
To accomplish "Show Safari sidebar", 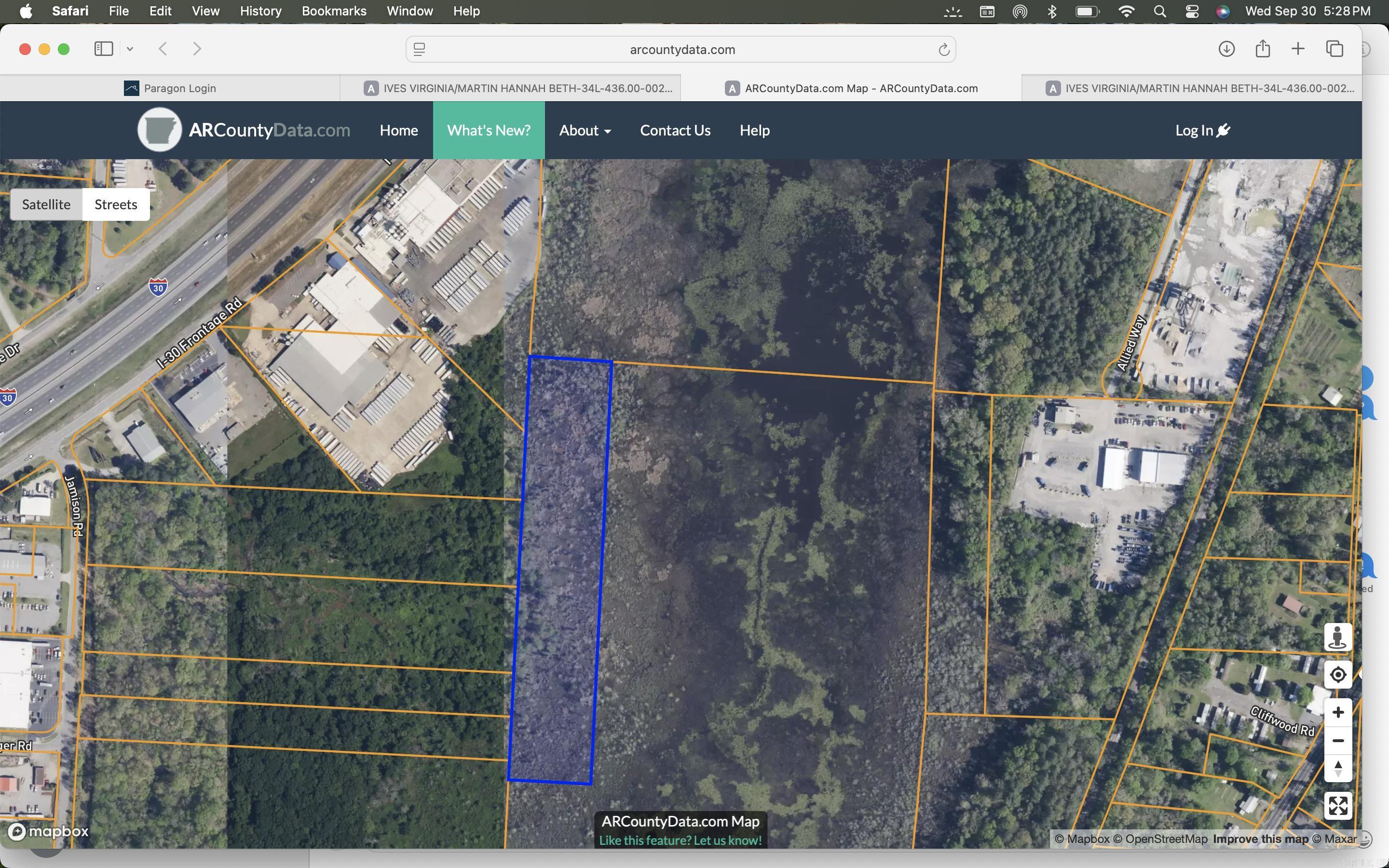I will click(103, 49).
